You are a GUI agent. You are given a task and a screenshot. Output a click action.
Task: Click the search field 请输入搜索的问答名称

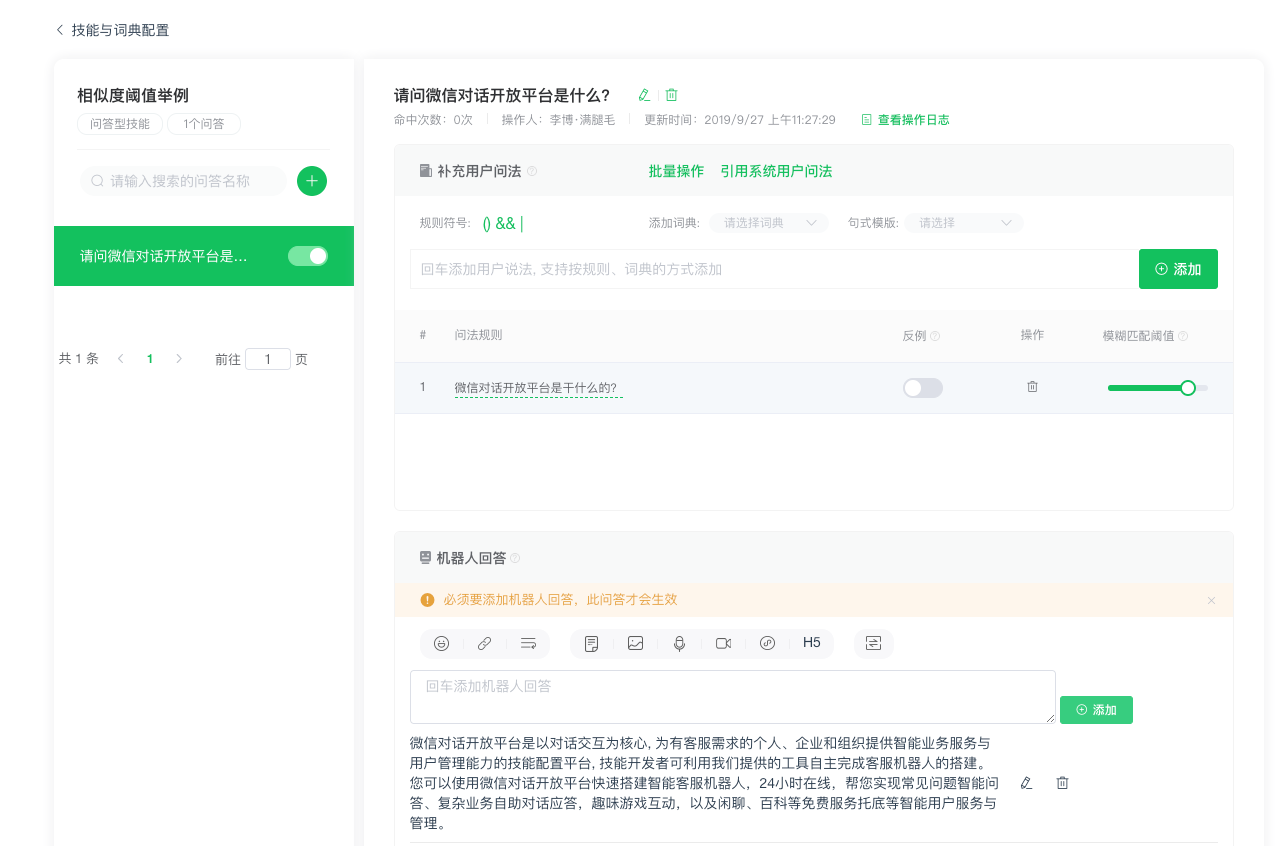tap(182, 181)
